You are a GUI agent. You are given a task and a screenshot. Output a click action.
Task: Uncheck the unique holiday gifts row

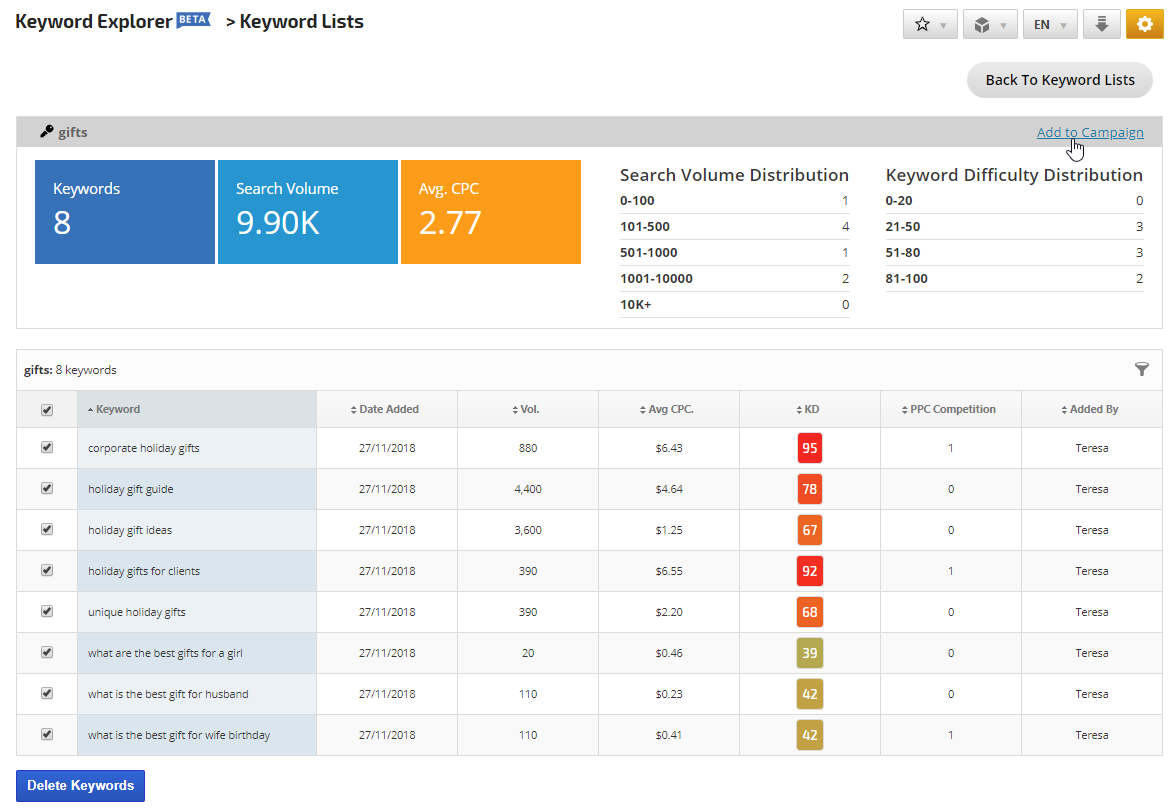click(47, 611)
